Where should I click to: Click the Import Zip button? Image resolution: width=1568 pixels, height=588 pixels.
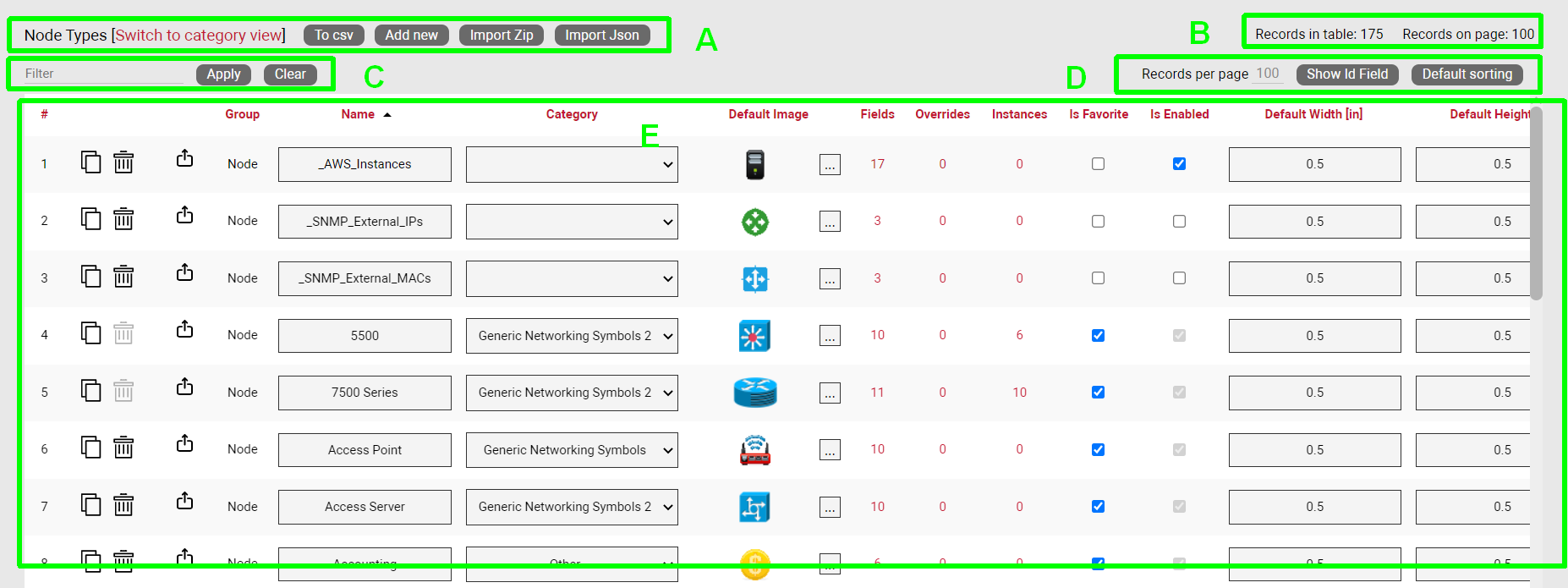[502, 36]
